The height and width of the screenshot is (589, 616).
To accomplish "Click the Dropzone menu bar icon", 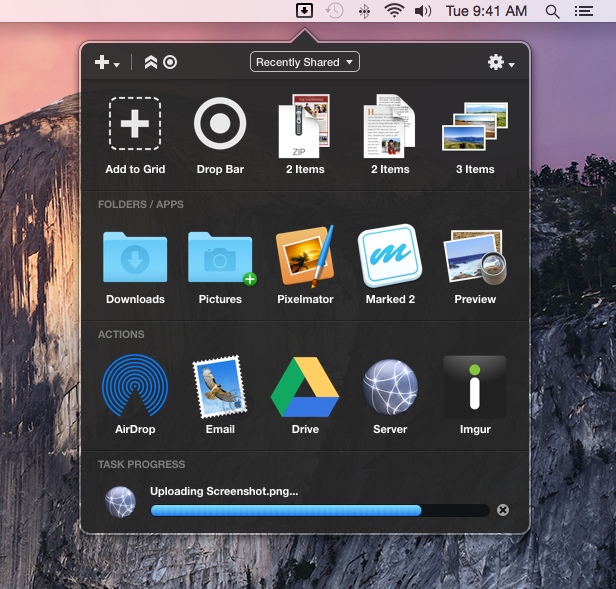I will coord(304,11).
